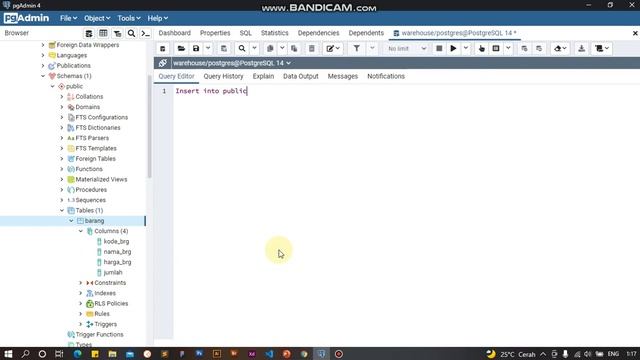Open the Windows Start menu
Image resolution: width=640 pixels, height=360 pixels.
[x=8, y=354]
